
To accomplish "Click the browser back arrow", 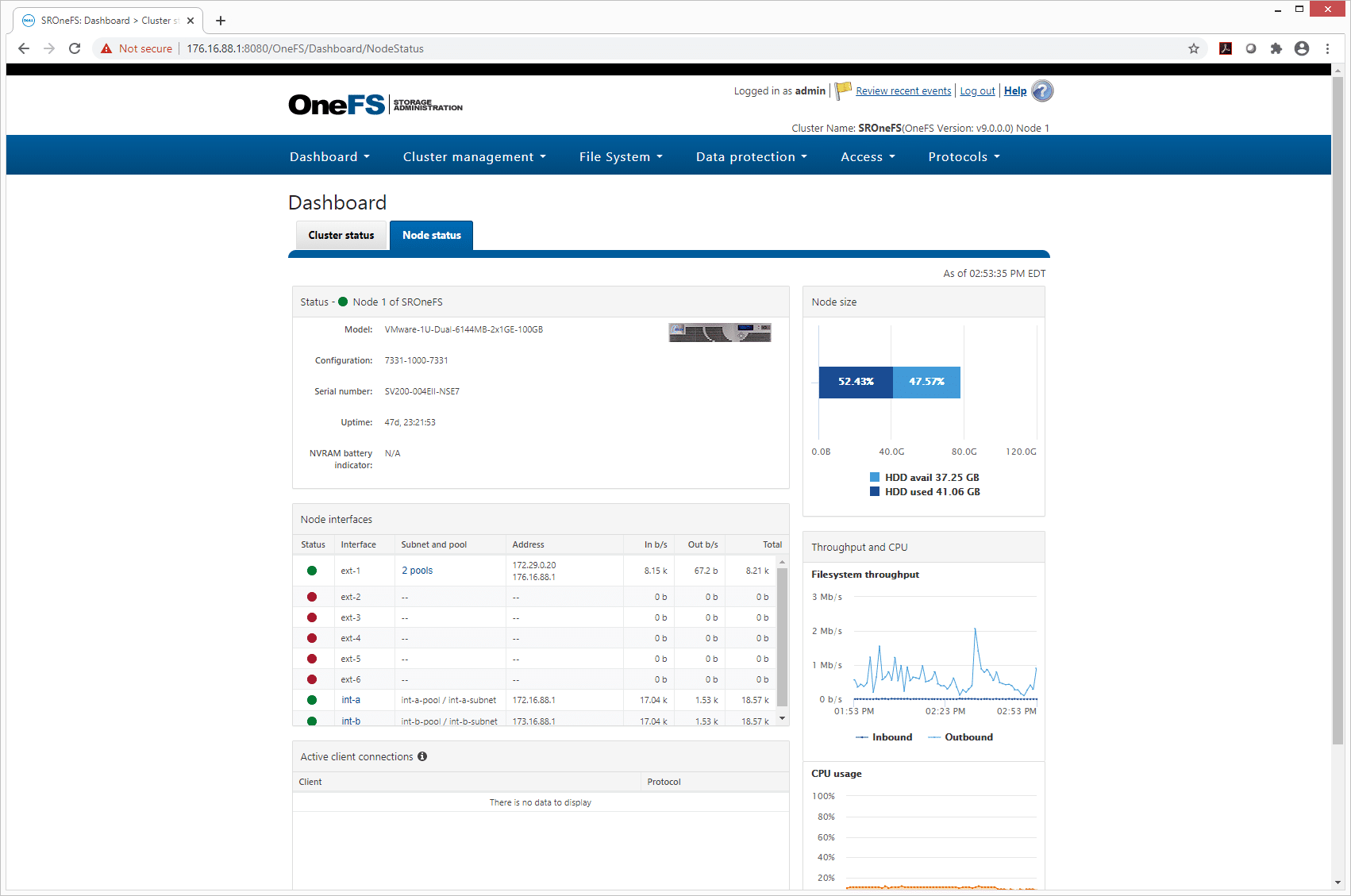I will point(24,48).
